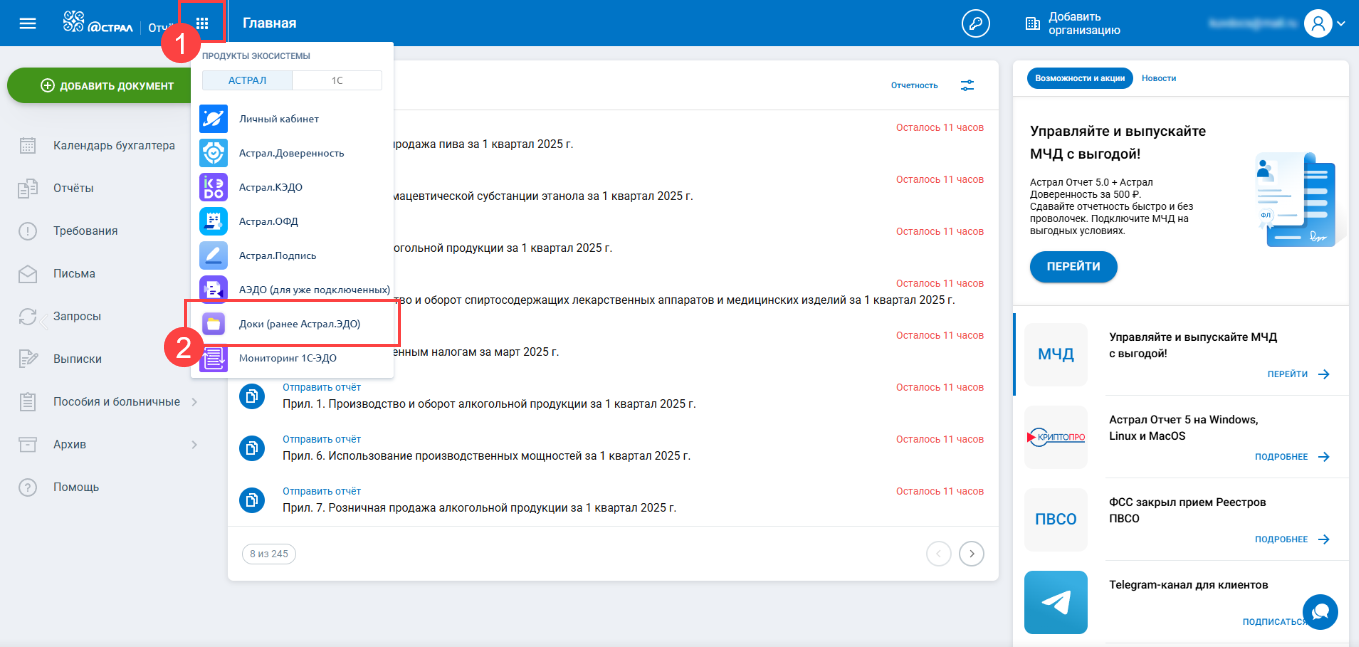Click the Письма envelope icon

pyautogui.click(x=28, y=274)
